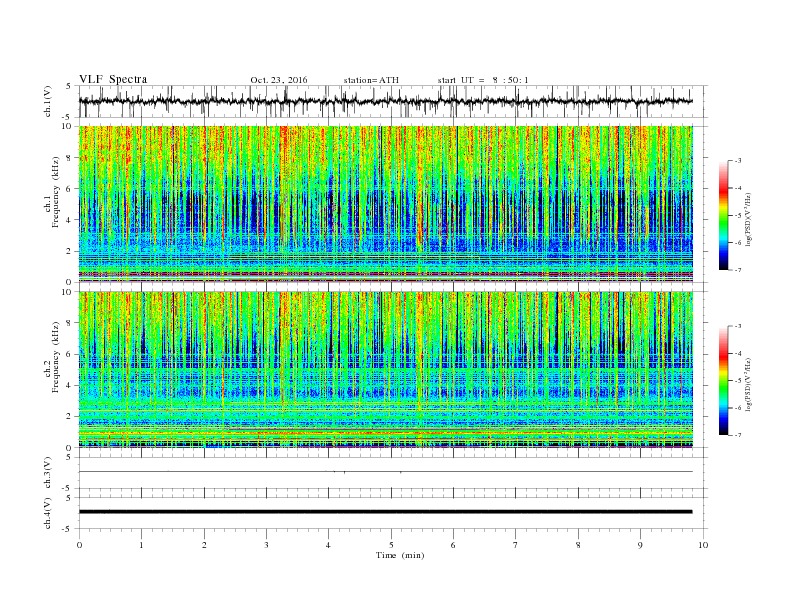Viewport: 792px width, 612px height.
Task: Click the "-7" label on ch.1 color bar
Action: [x=737, y=270]
